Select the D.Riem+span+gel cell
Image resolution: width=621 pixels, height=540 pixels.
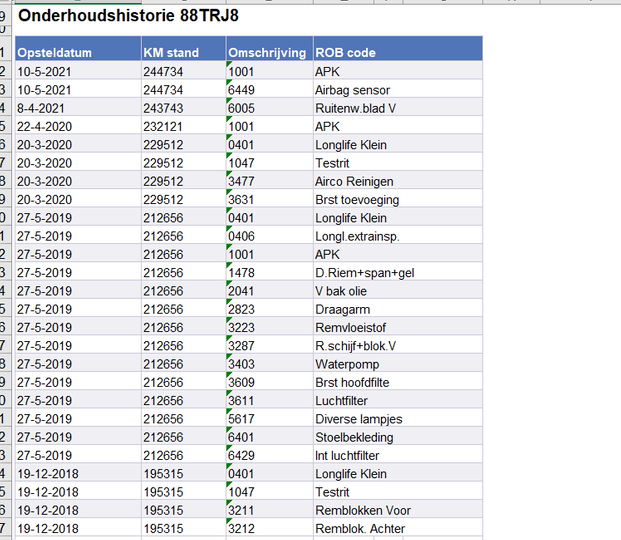click(398, 273)
